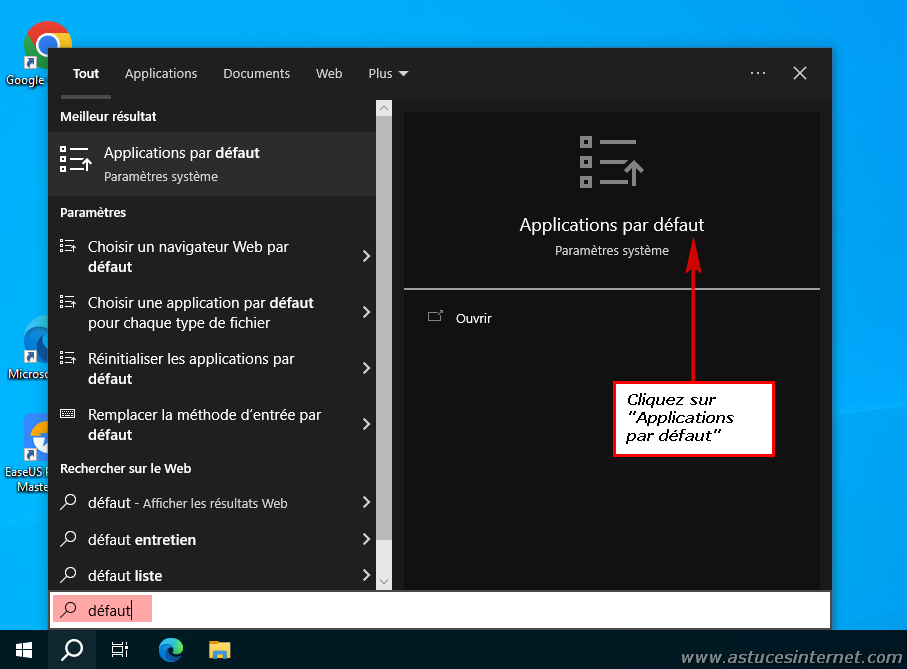Screen dimensions: 907x669
Task: Launch Microsoft Edge from the taskbar
Action: point(171,650)
